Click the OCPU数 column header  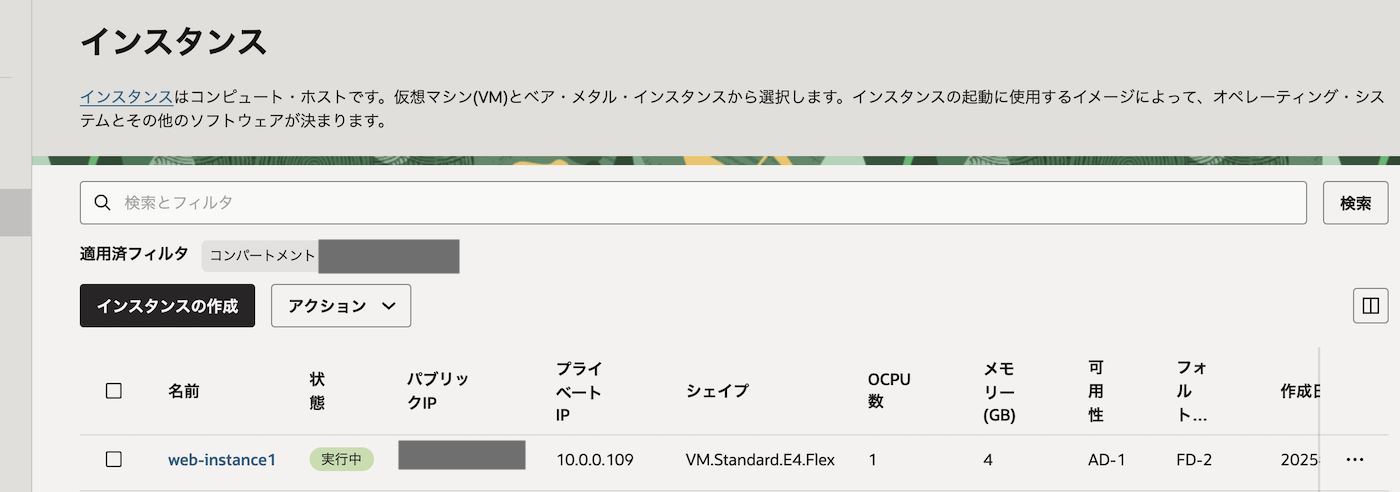[x=889, y=391]
